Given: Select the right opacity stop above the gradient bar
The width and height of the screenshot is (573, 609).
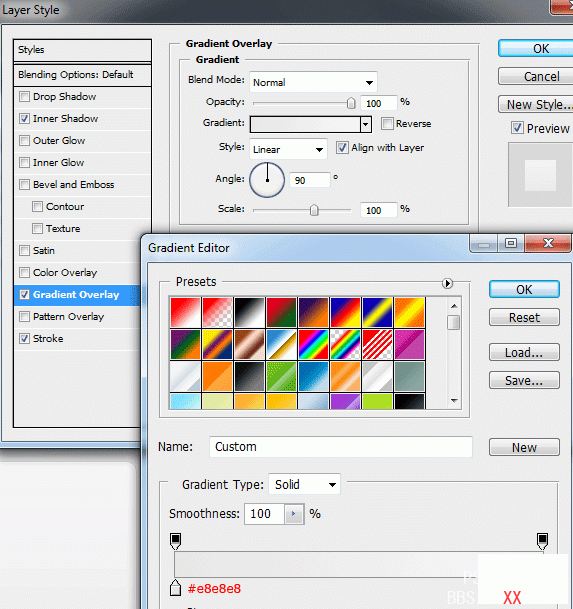Looking at the screenshot, I should pyautogui.click(x=542, y=541).
